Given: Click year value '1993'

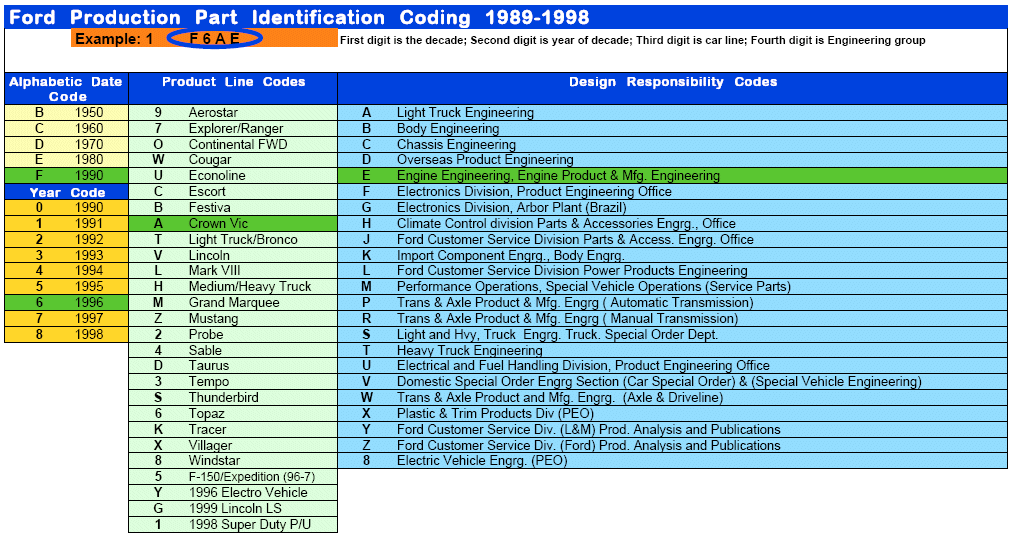Looking at the screenshot, I should click(x=89, y=255).
